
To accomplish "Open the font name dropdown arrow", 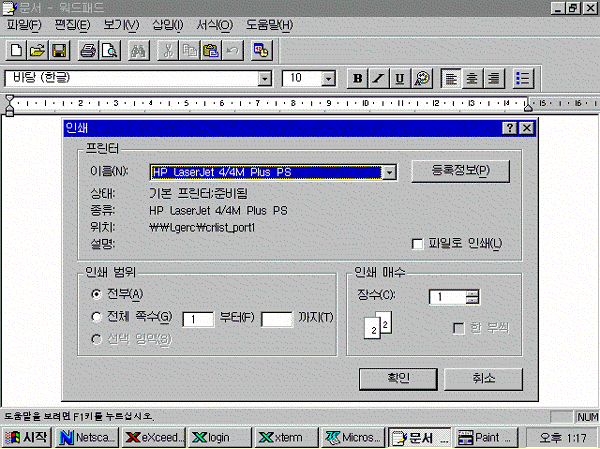I will pyautogui.click(x=264, y=79).
